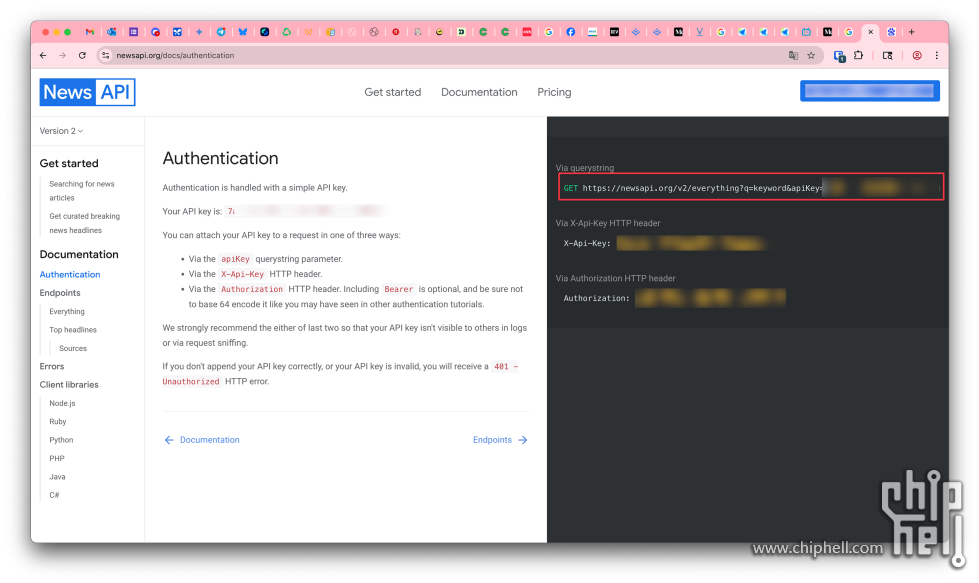Click the Bearer code term
This screenshot has width=979, height=583.
pos(398,289)
